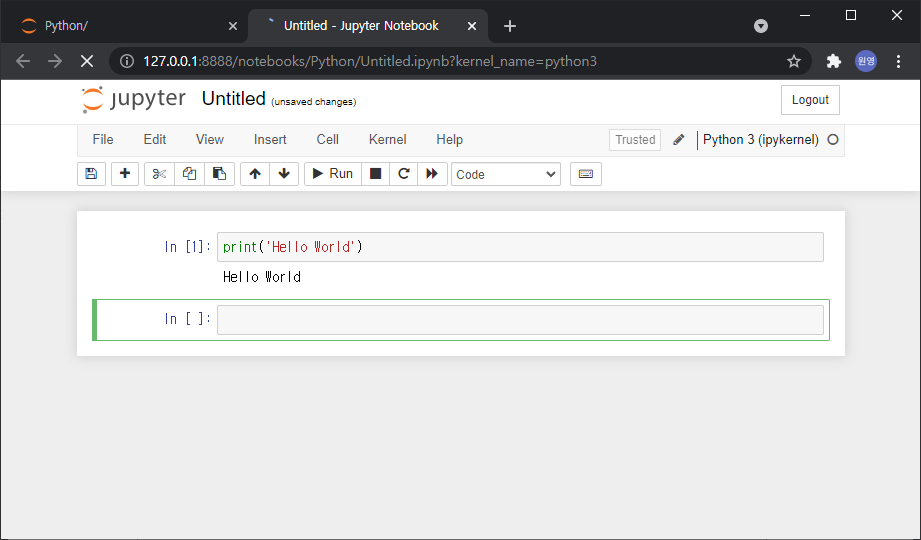Move selected cell down arrow
The width and height of the screenshot is (921, 540).
284,174
